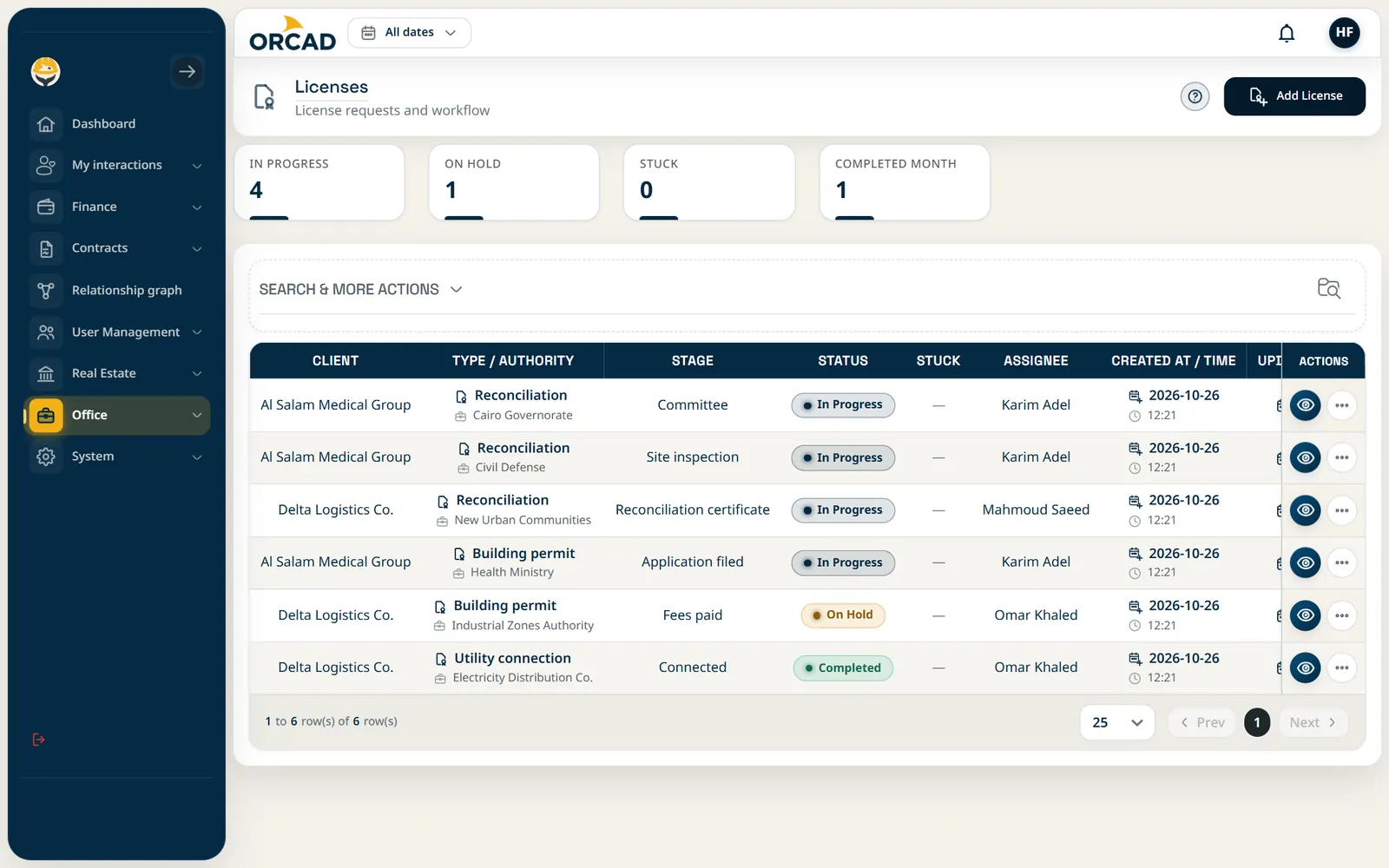Click the Completed status badge
Screen dimensions: 1389x868
point(843,667)
